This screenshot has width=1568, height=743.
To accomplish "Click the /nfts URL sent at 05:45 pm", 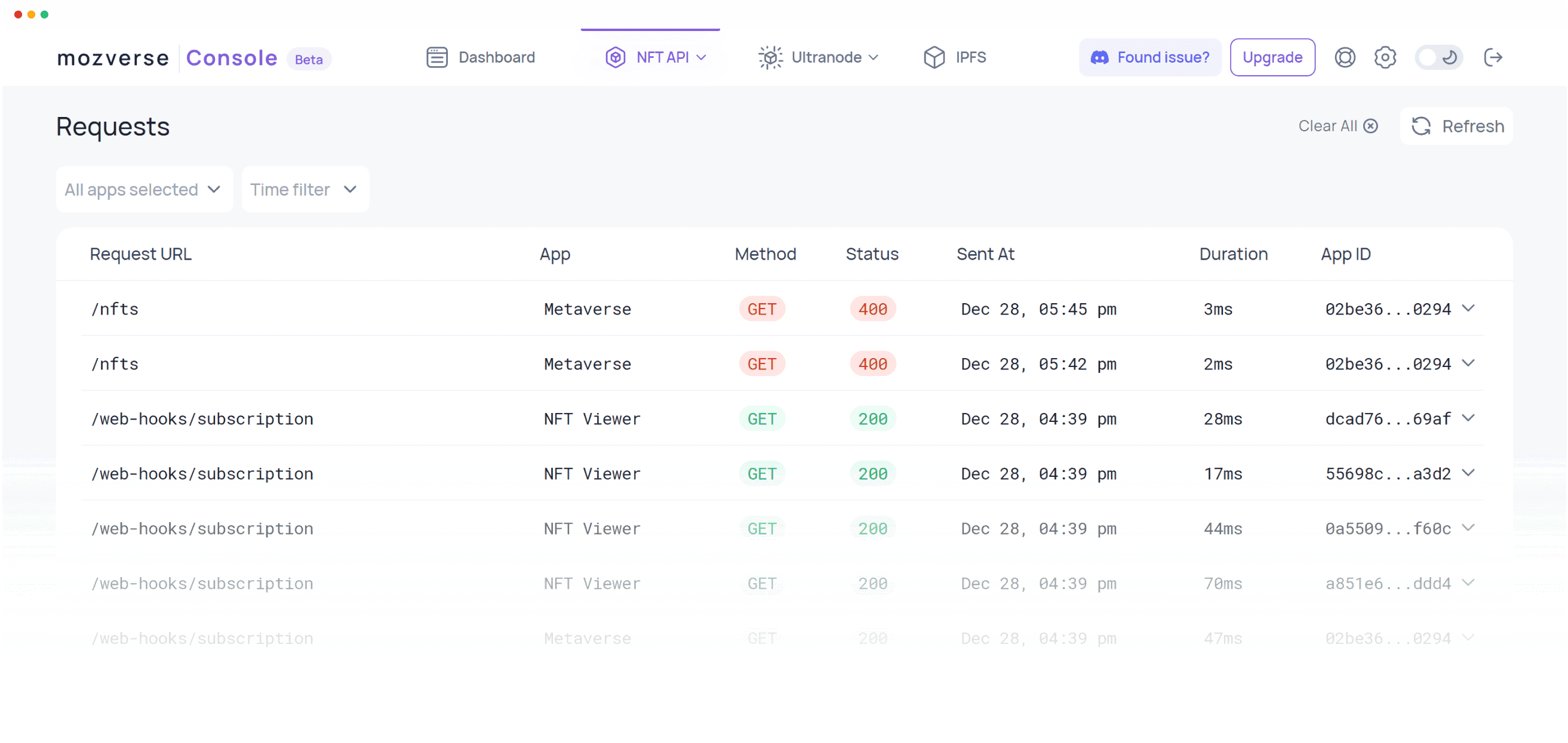I will click(x=115, y=309).
